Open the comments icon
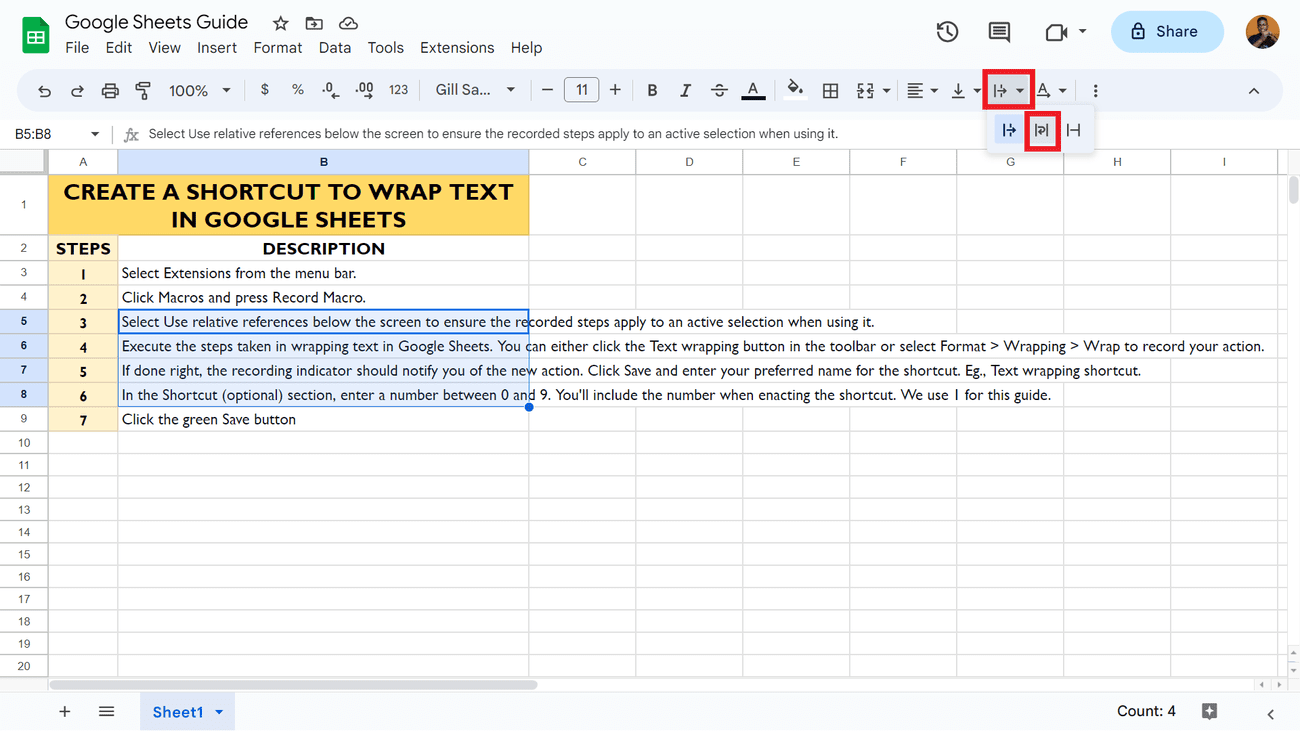 pyautogui.click(x=999, y=32)
